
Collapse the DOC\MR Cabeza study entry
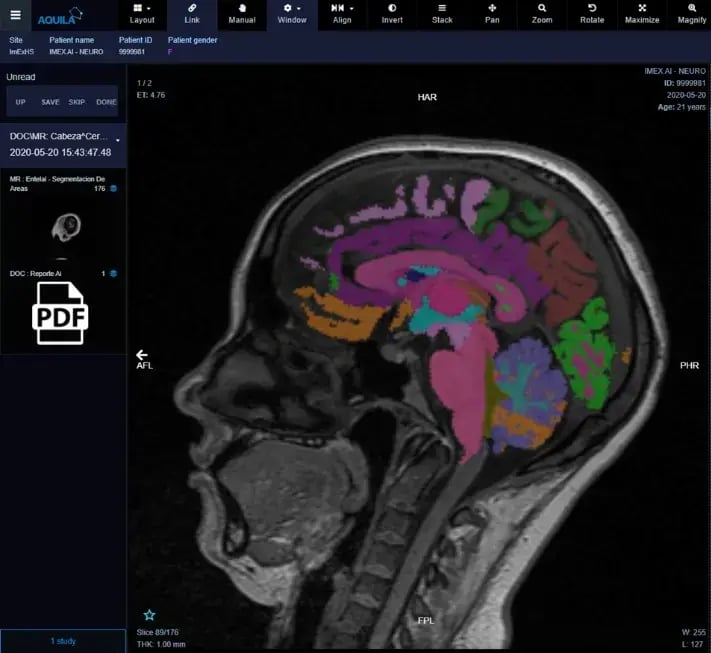coord(118,139)
